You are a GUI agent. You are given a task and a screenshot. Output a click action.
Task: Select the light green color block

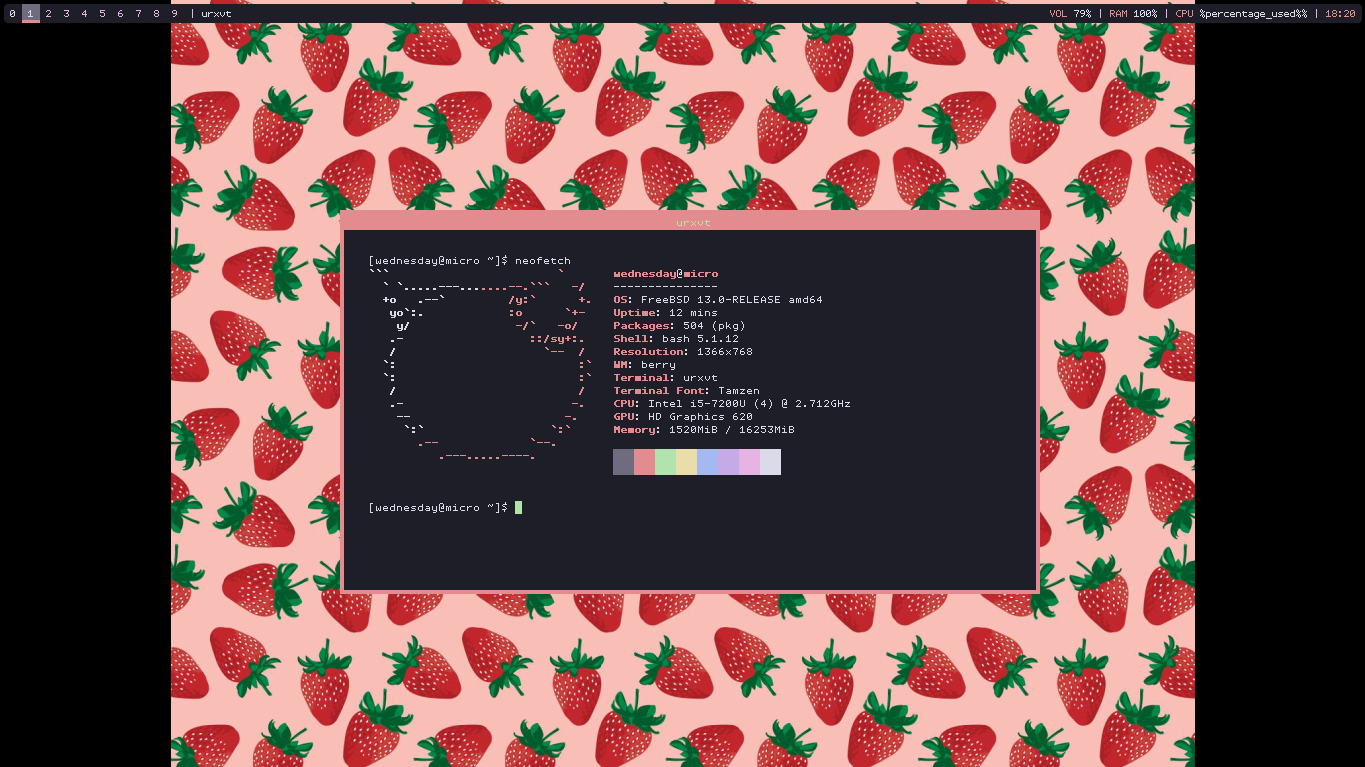(x=665, y=462)
